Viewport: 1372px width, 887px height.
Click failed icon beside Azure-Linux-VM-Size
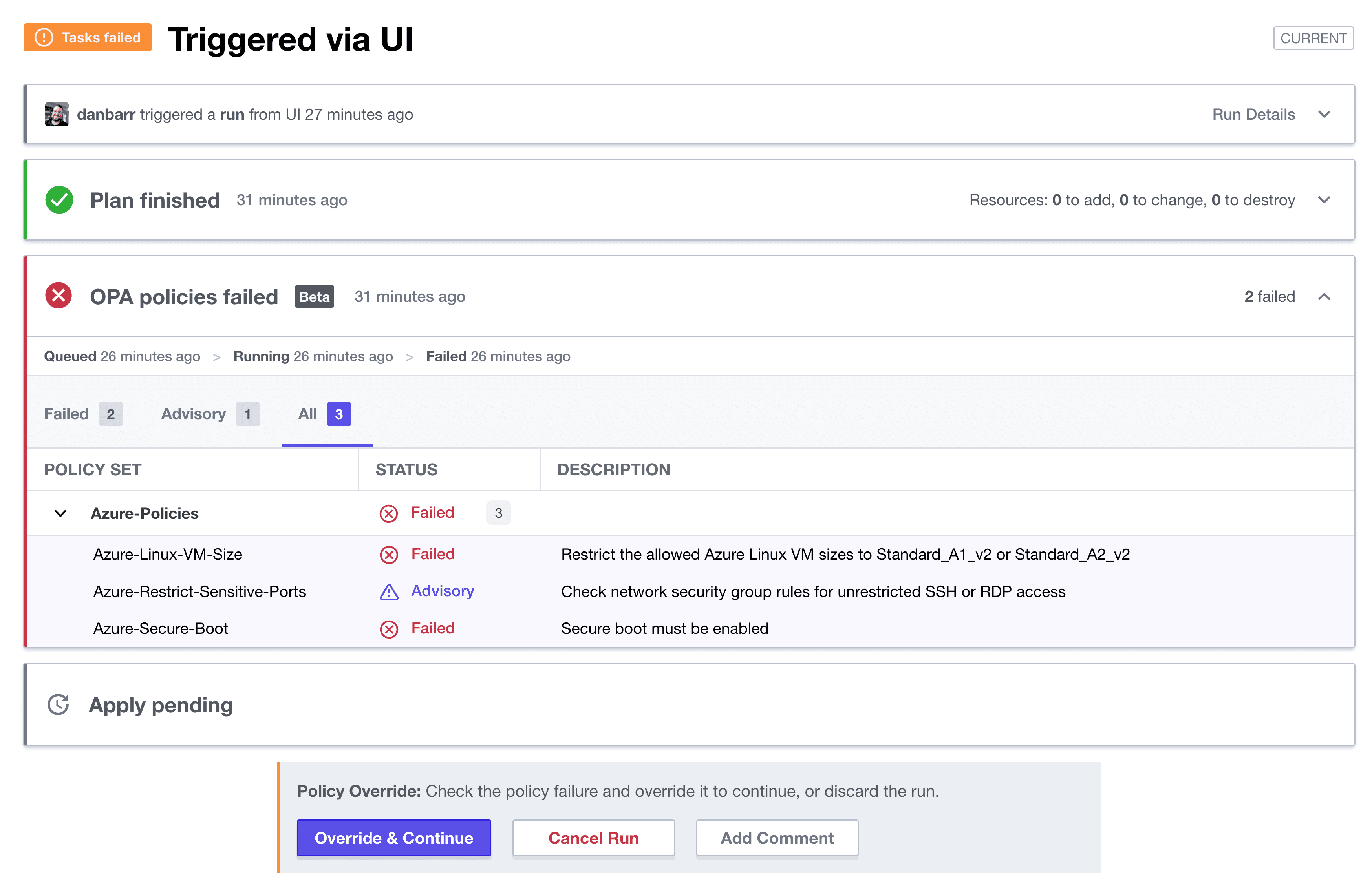389,555
